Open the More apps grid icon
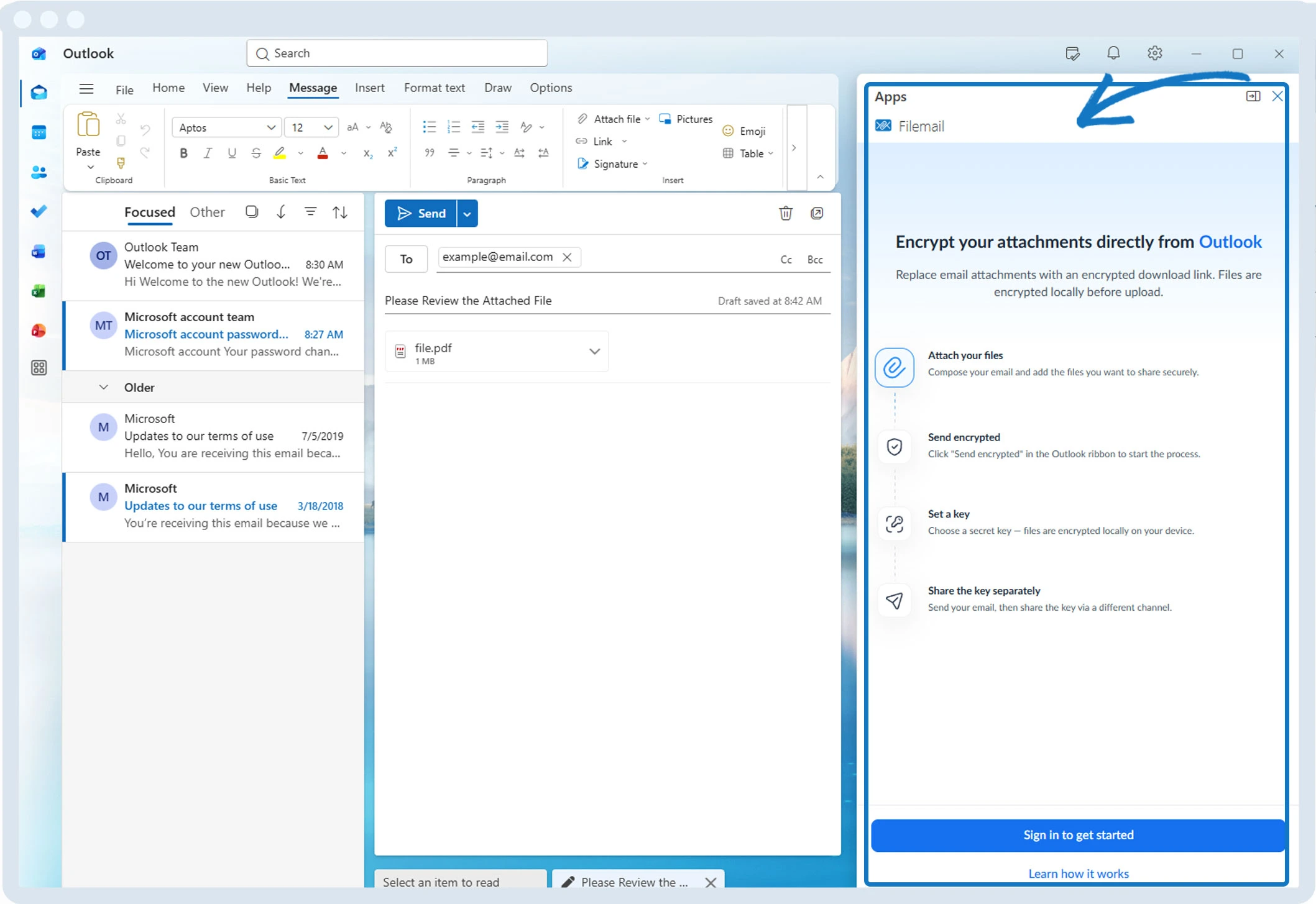This screenshot has width=1316, height=904. 39,368
